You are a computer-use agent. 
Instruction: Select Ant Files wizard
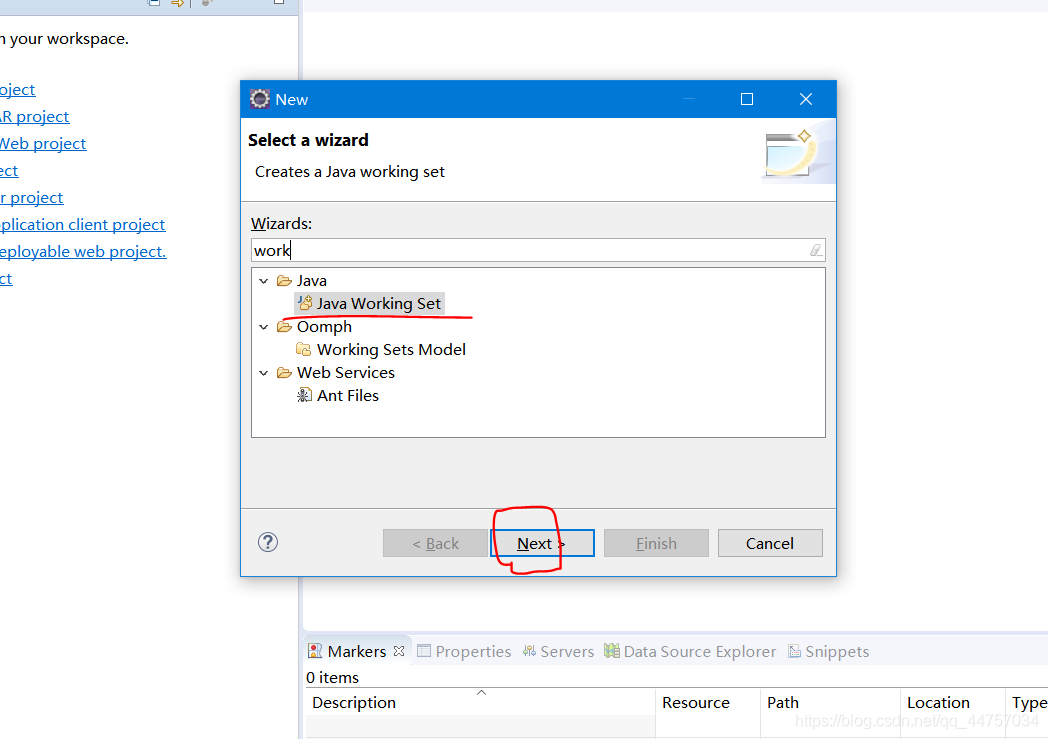click(348, 396)
